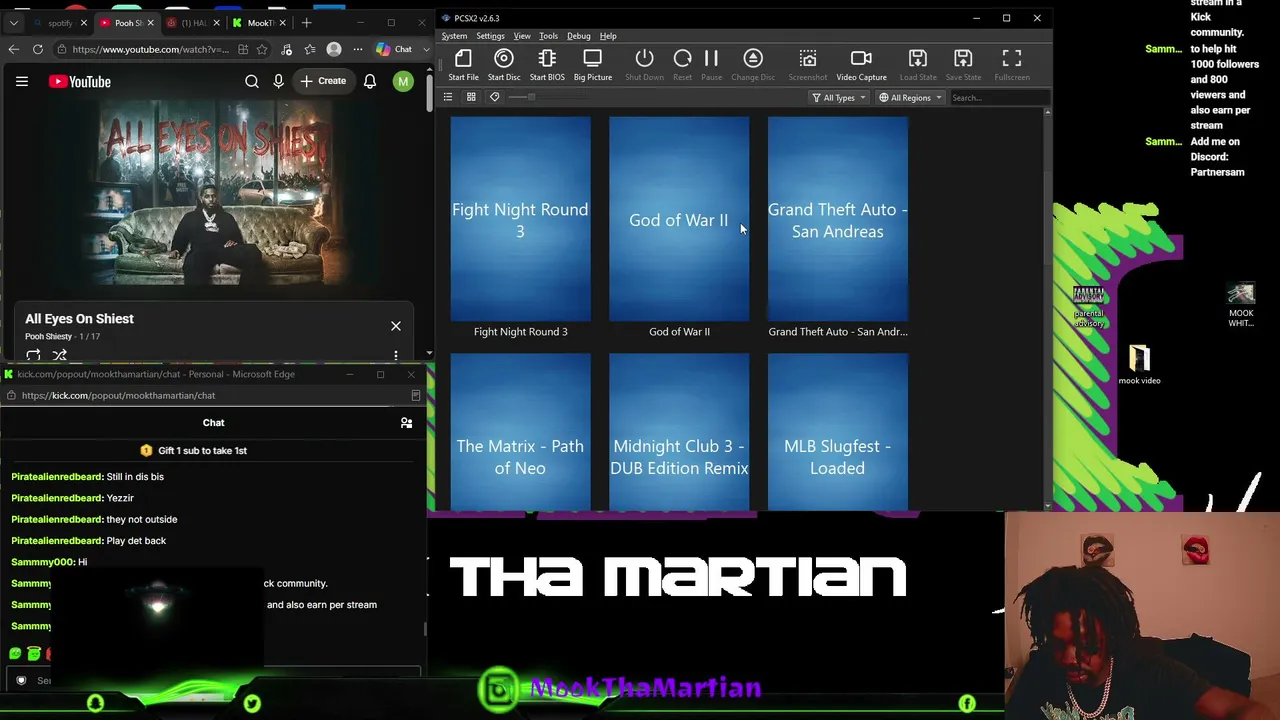1280x720 pixels.
Task: Open Big Picture mode in PCSX2
Action: coord(593,65)
